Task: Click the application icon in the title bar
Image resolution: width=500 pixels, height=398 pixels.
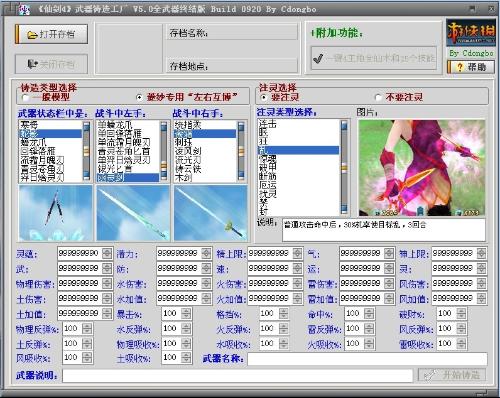Action: [x=24, y=9]
